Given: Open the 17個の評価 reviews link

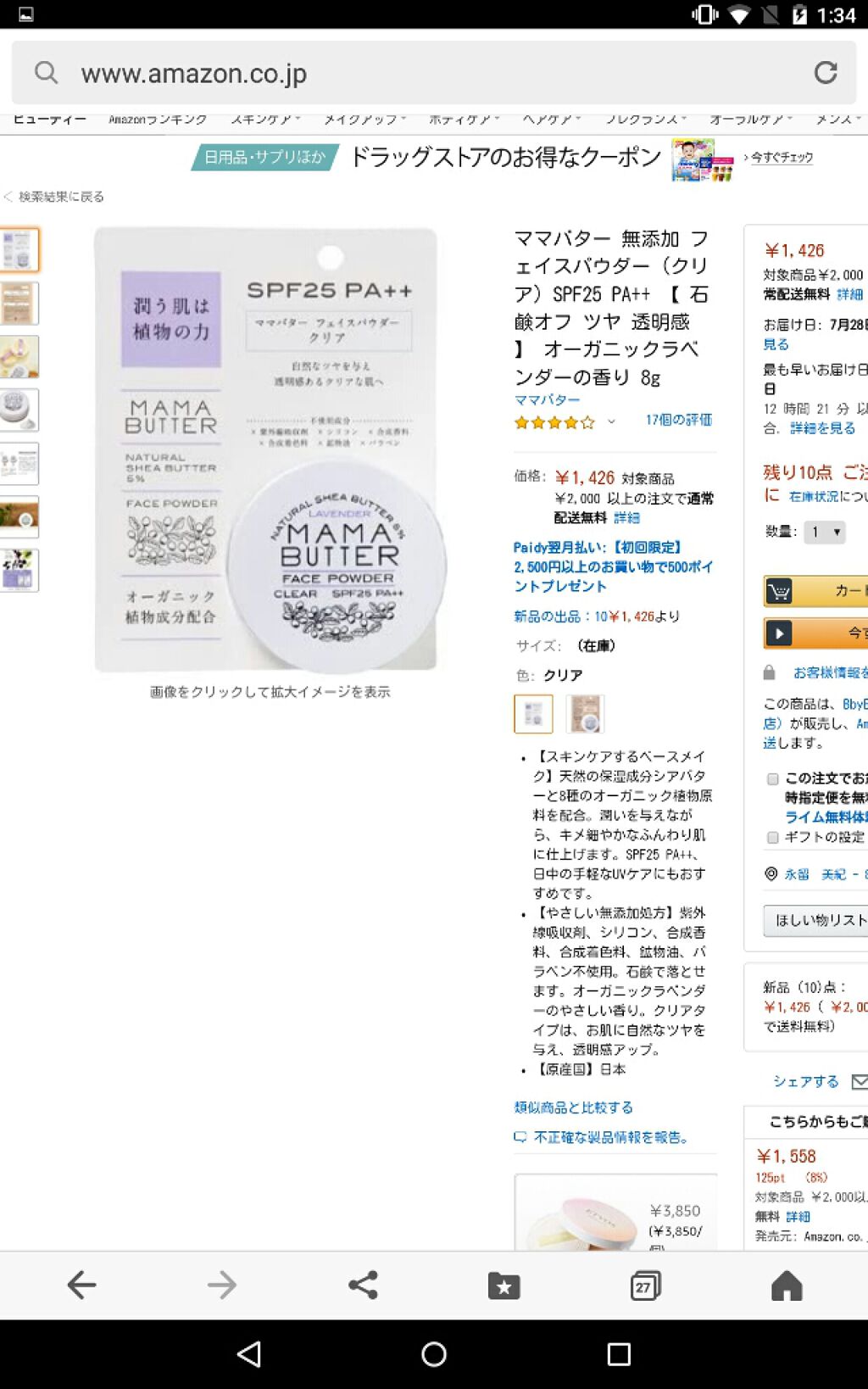Looking at the screenshot, I should [x=678, y=420].
